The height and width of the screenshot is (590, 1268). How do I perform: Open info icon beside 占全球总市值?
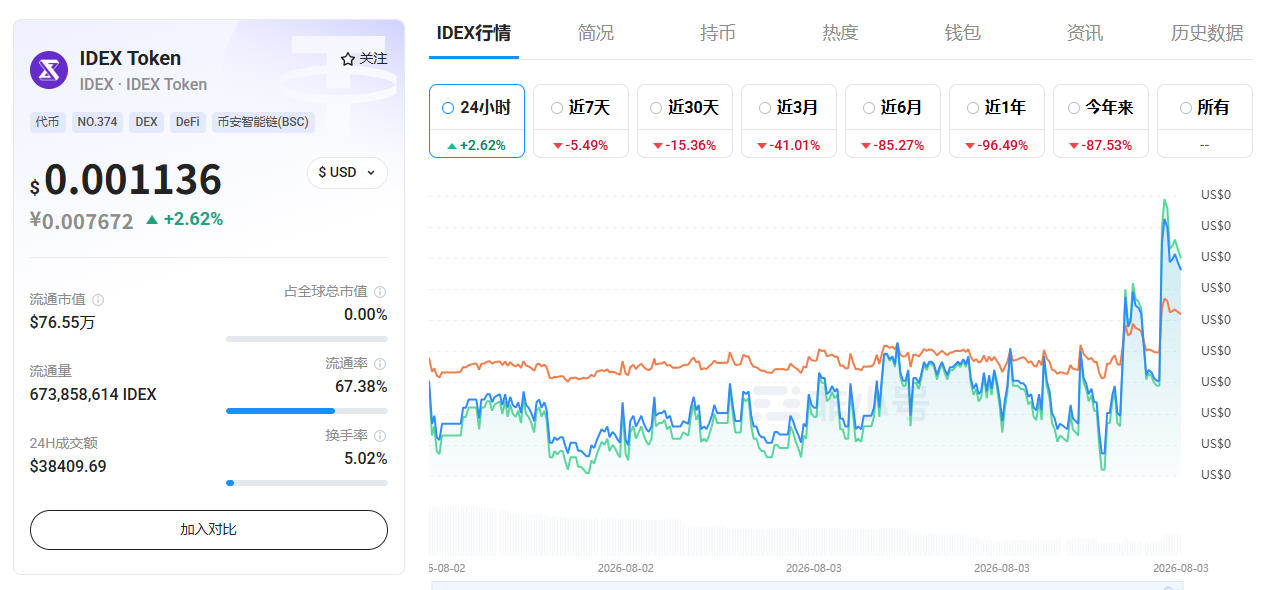coord(380,292)
